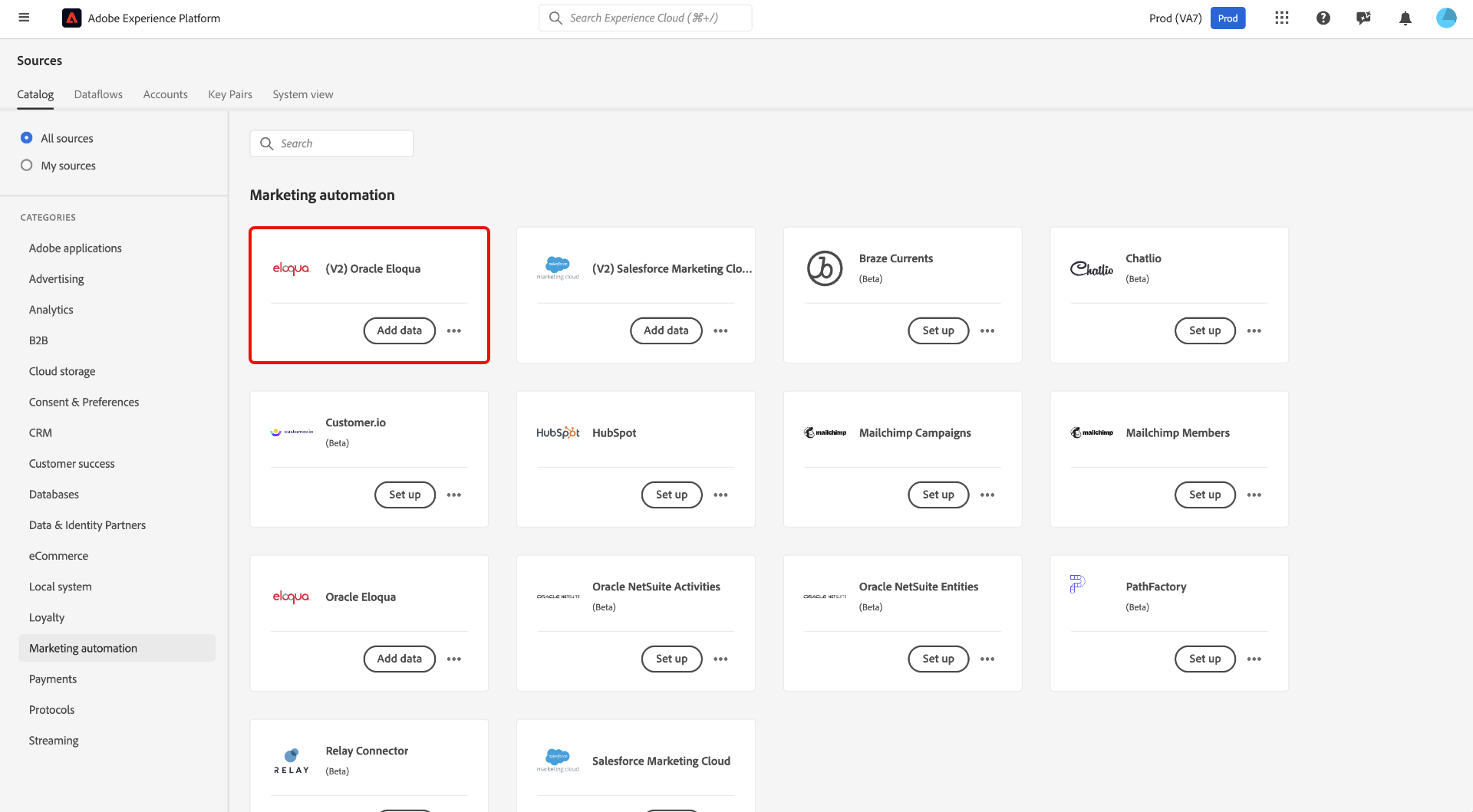Click Set up for Customer.io
The image size is (1473, 812).
coord(405,495)
